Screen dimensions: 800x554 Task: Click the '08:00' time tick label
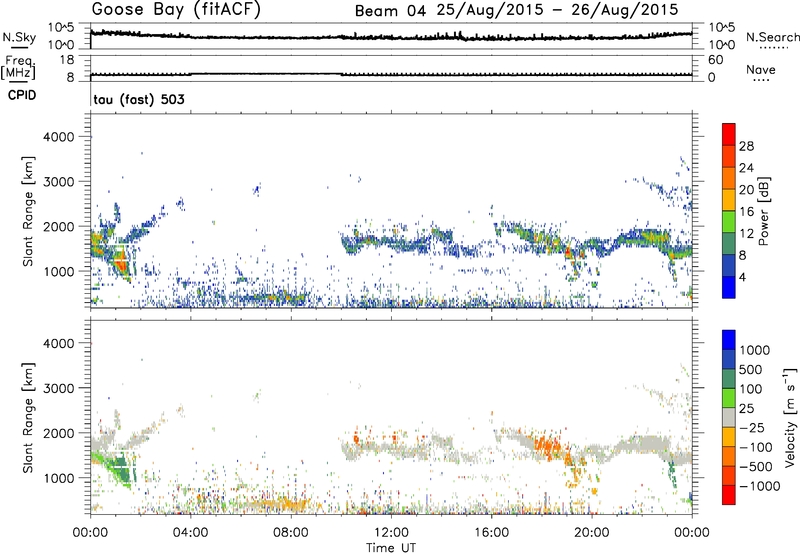tap(291, 533)
